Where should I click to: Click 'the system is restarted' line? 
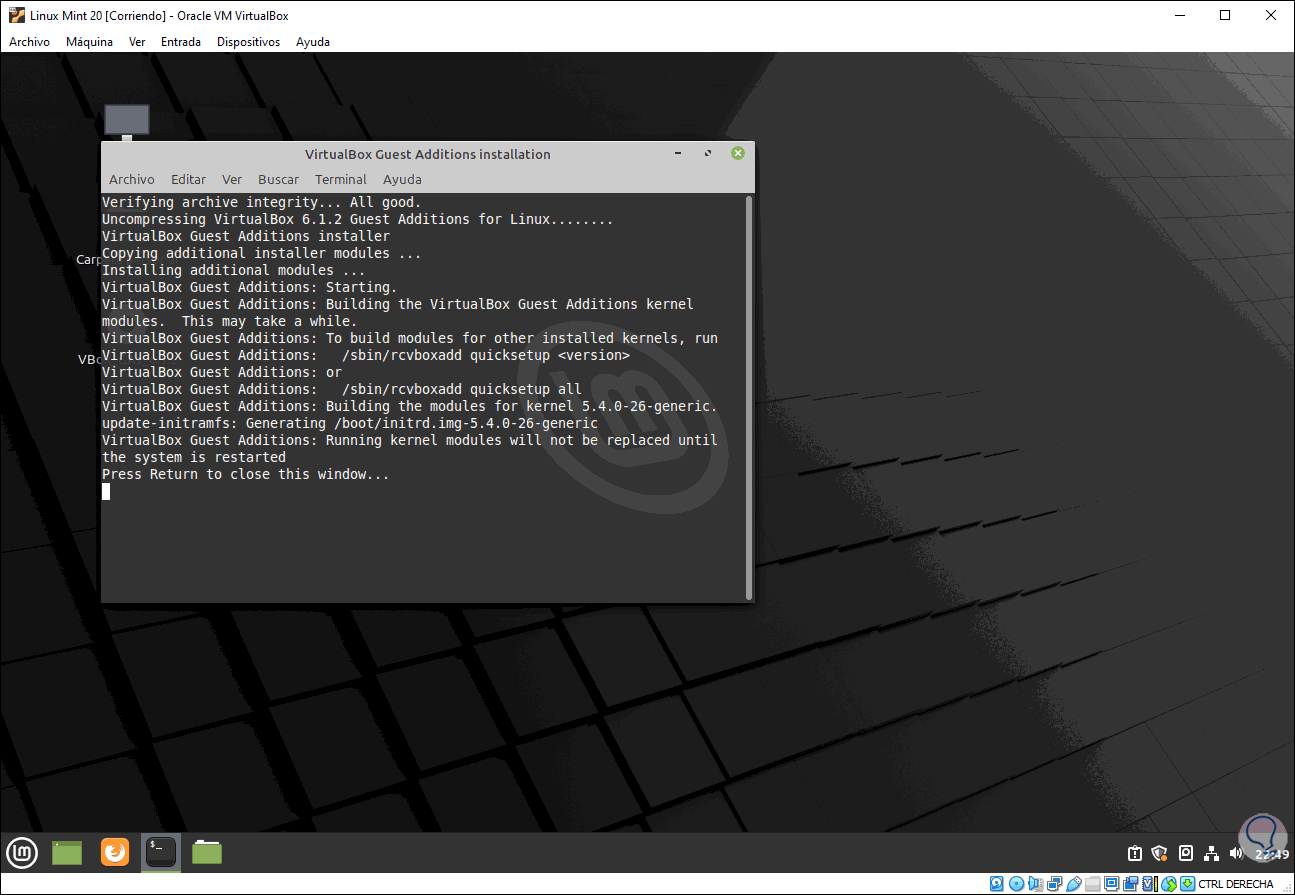(x=194, y=457)
